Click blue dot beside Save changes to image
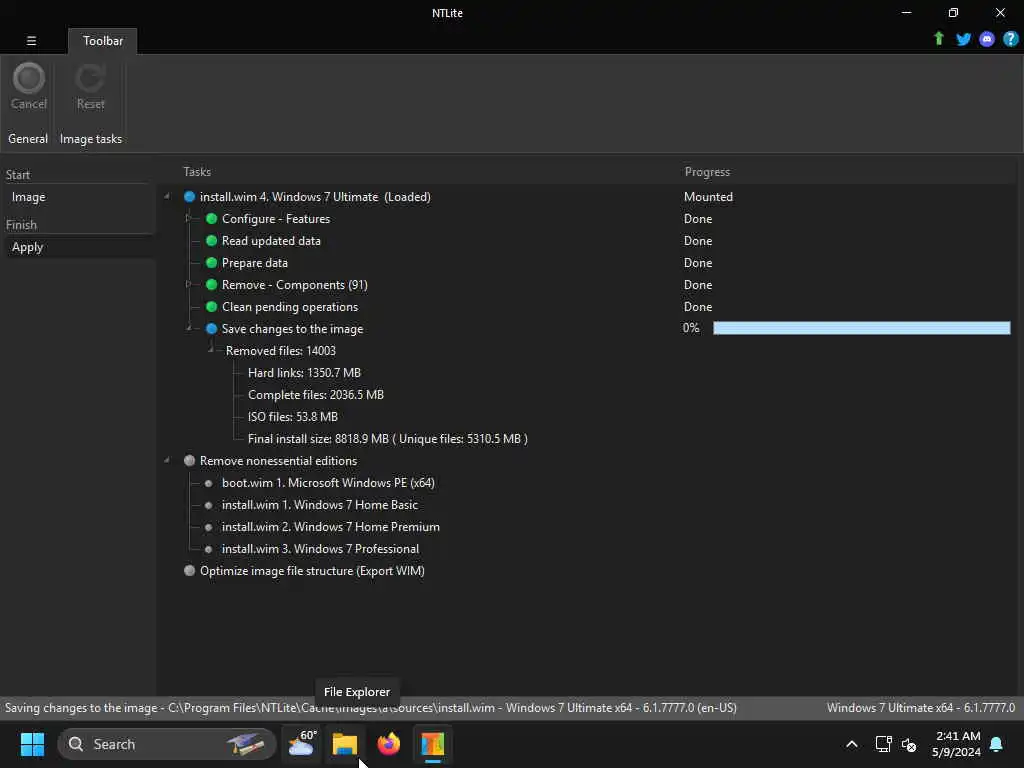 click(212, 328)
